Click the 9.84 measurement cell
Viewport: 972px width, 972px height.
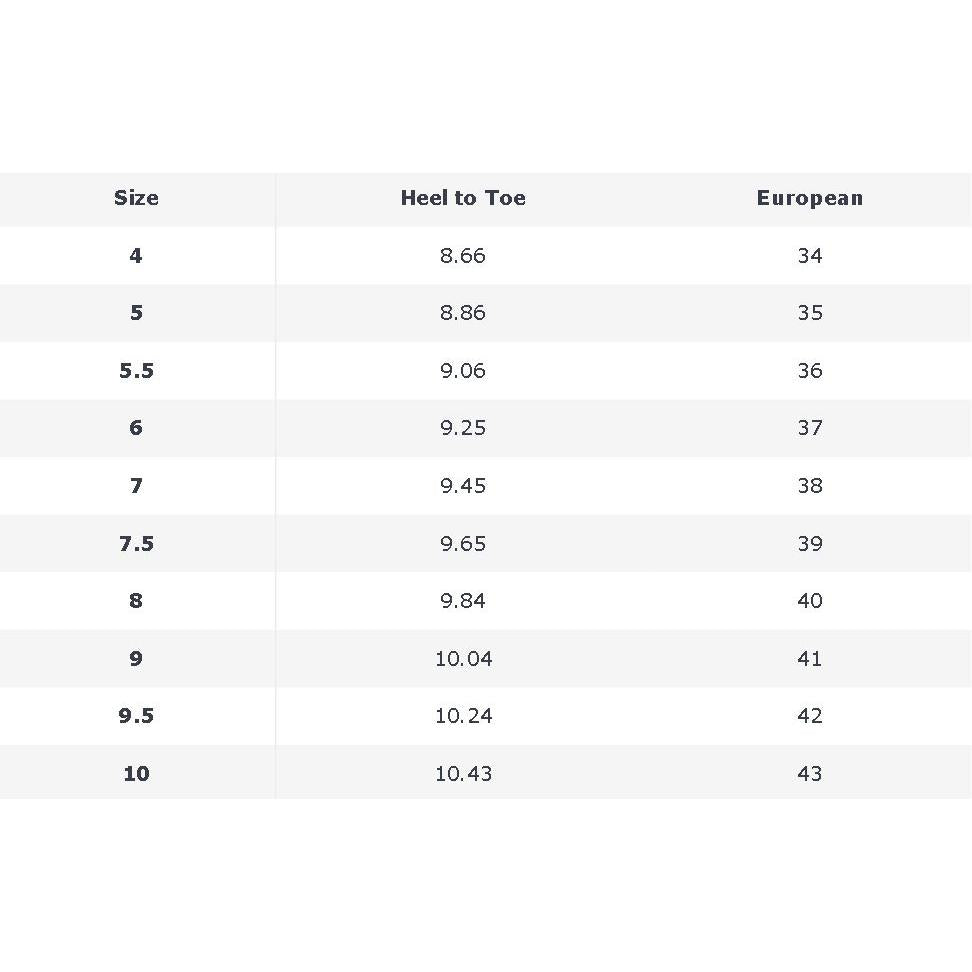tap(463, 601)
